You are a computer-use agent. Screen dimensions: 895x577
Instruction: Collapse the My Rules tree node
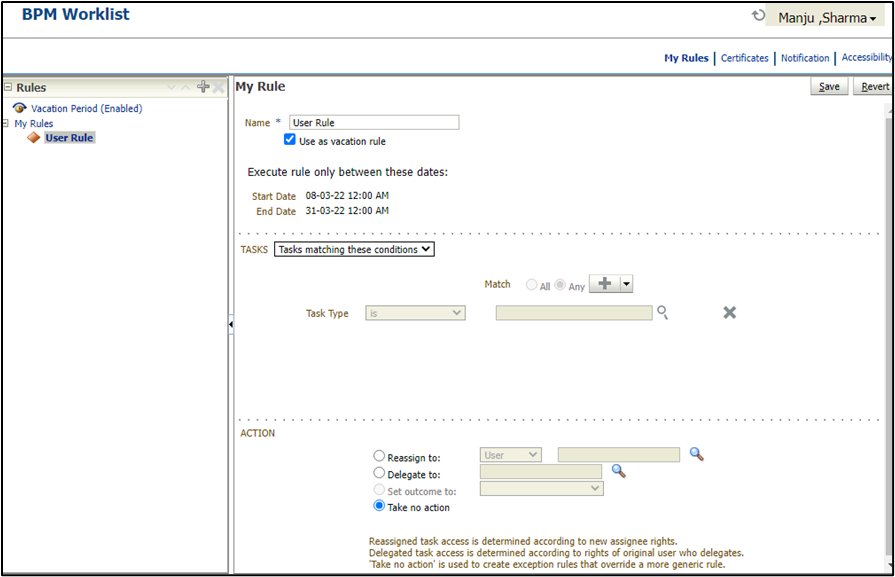[5, 123]
